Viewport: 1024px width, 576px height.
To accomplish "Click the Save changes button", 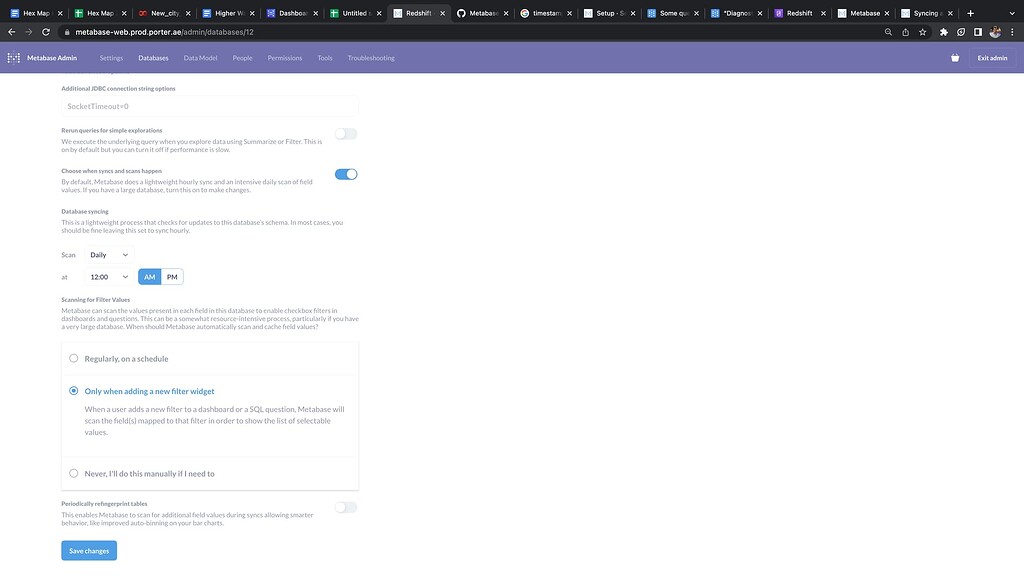I will [88, 550].
